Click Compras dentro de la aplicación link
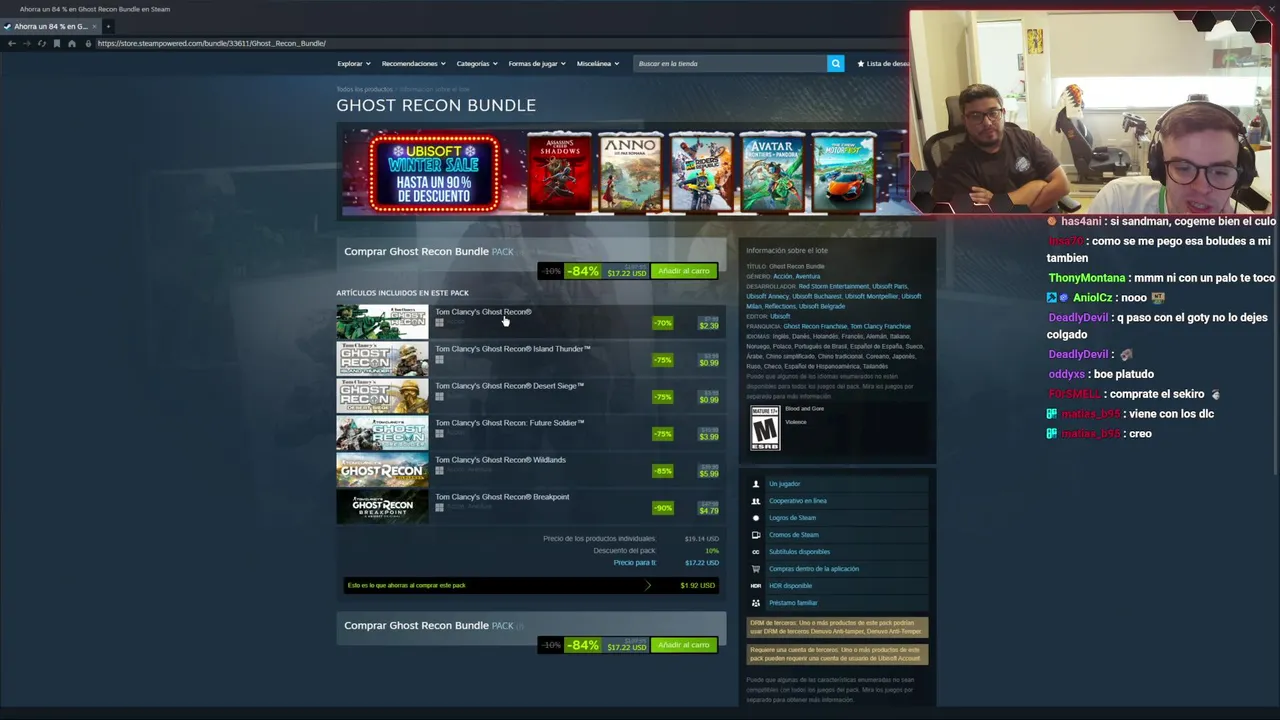The height and width of the screenshot is (720, 1280). pos(814,569)
